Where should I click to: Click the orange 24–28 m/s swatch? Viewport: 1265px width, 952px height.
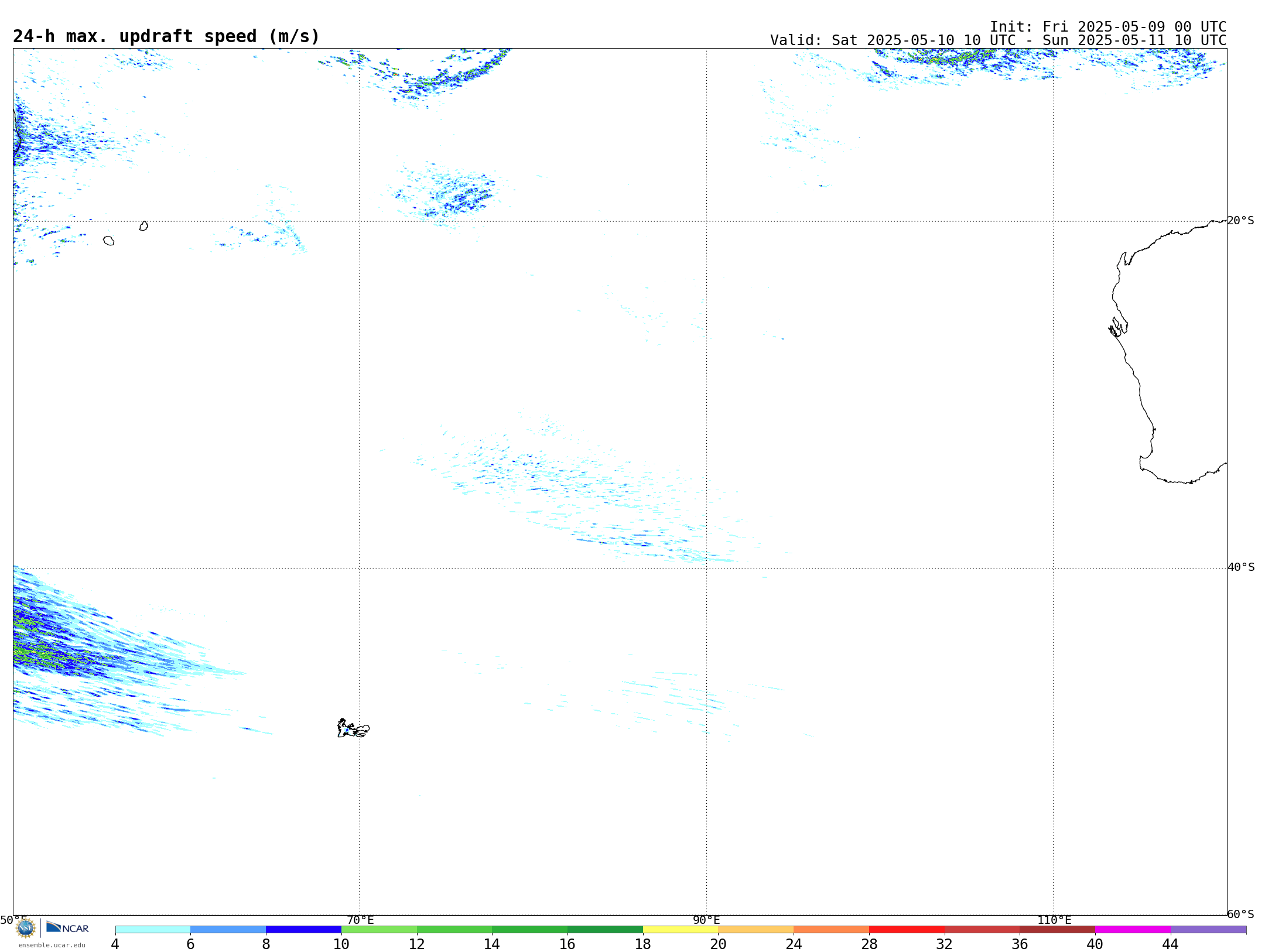(832, 930)
